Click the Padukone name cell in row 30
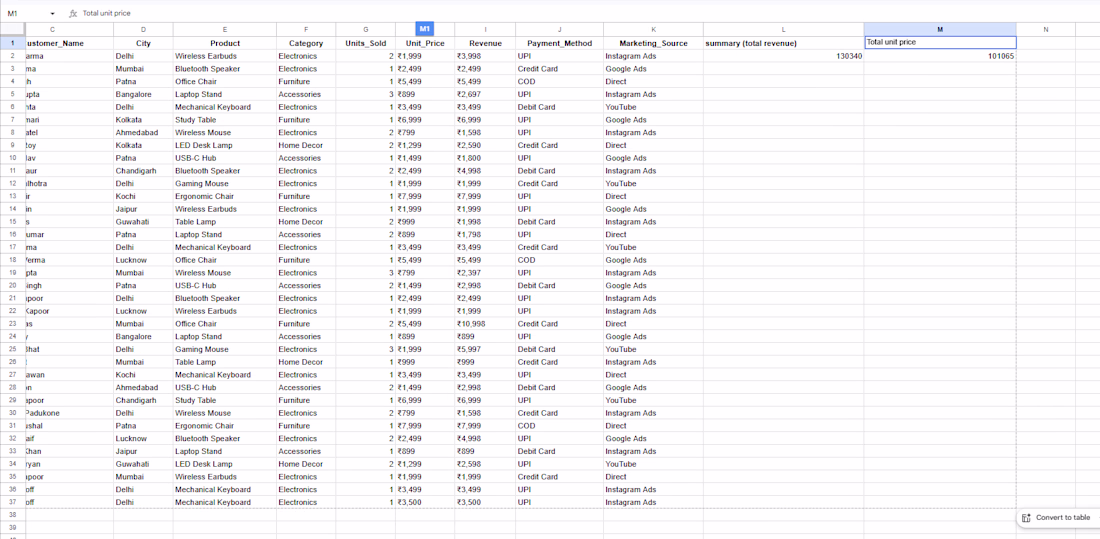Image resolution: width=1100 pixels, height=539 pixels. coord(69,413)
